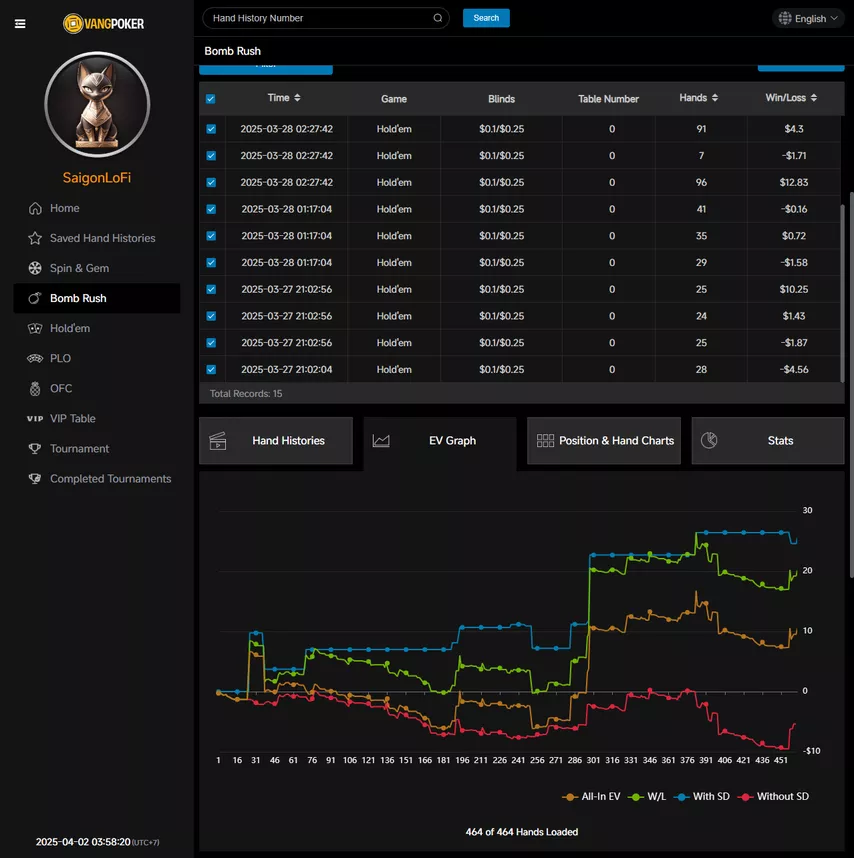Screen dimensions: 854x858
Task: Open the hamburger menu icon
Action: [x=20, y=24]
